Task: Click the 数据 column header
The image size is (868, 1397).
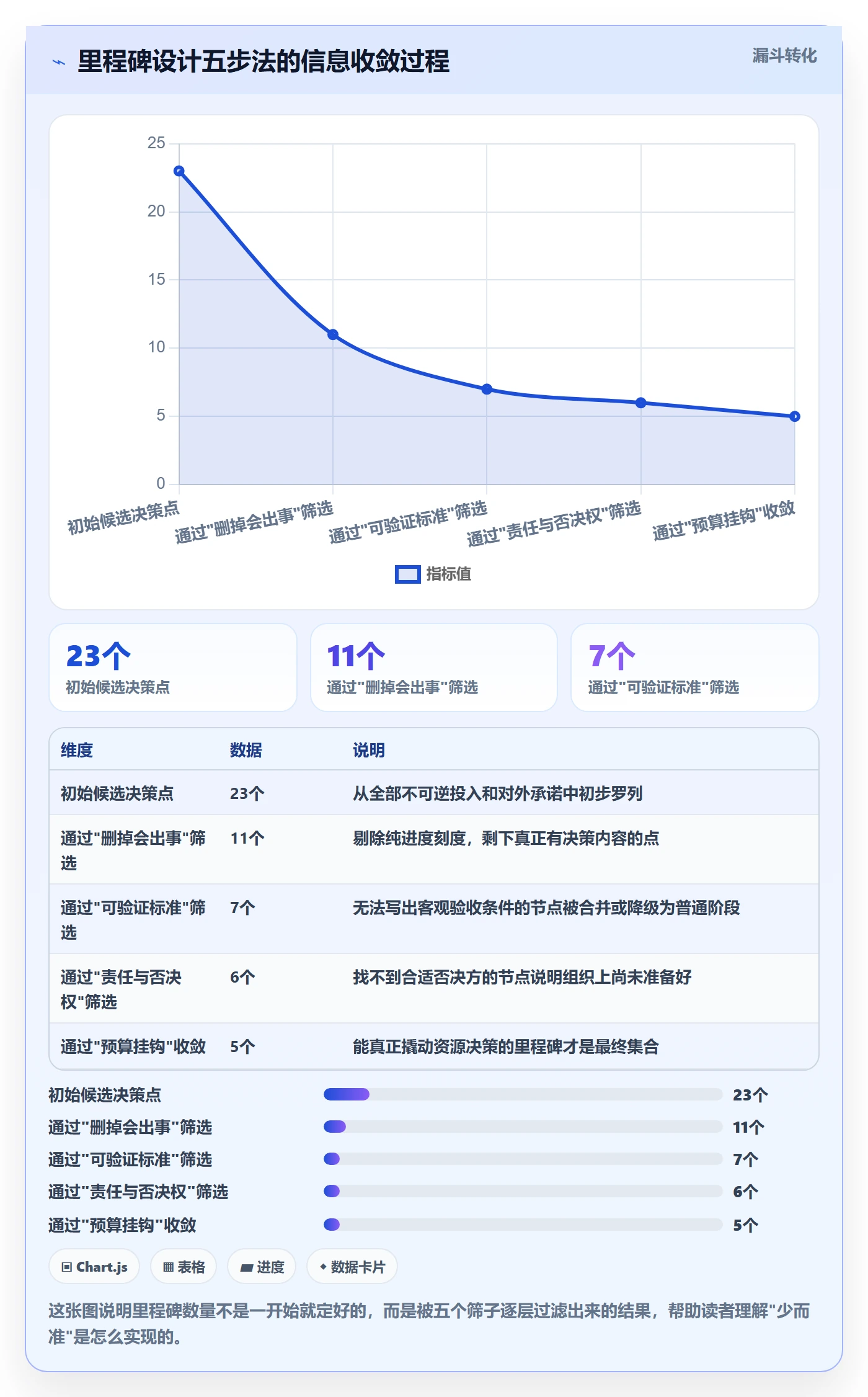Action: (x=246, y=750)
